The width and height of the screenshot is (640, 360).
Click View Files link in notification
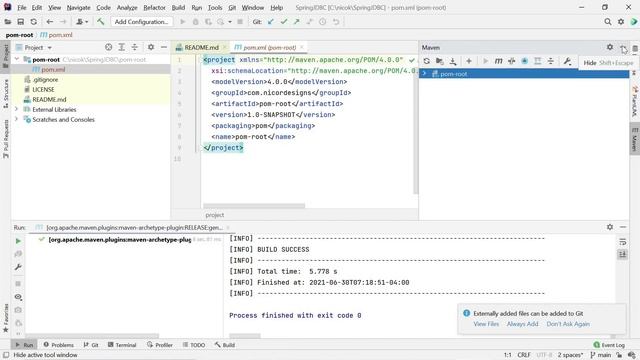point(486,324)
